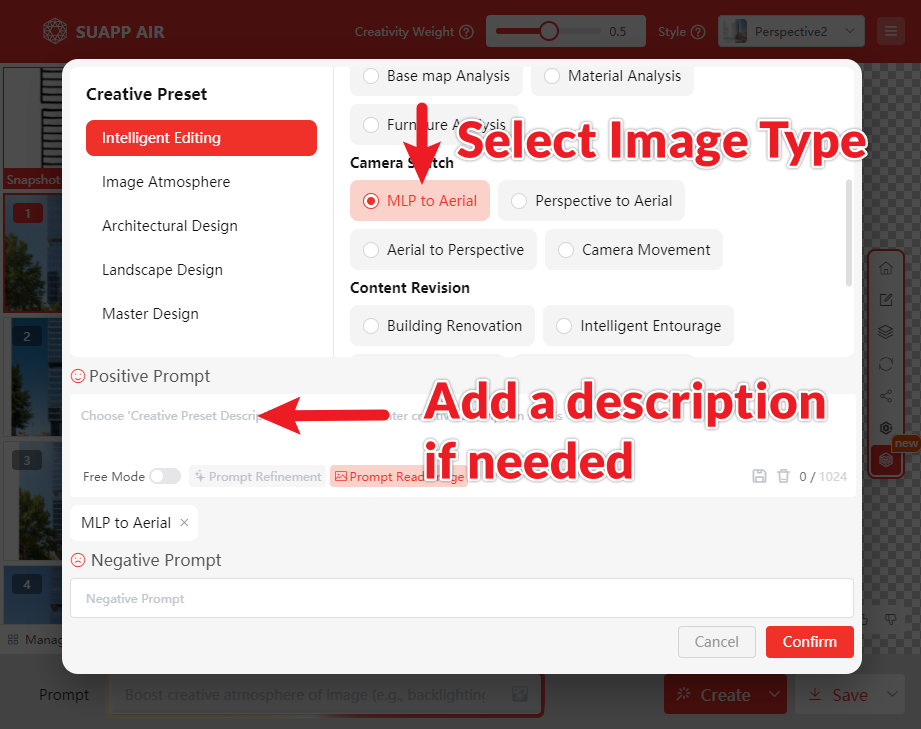921x729 pixels.
Task: Toggle the Free Mode switch
Action: [165, 477]
